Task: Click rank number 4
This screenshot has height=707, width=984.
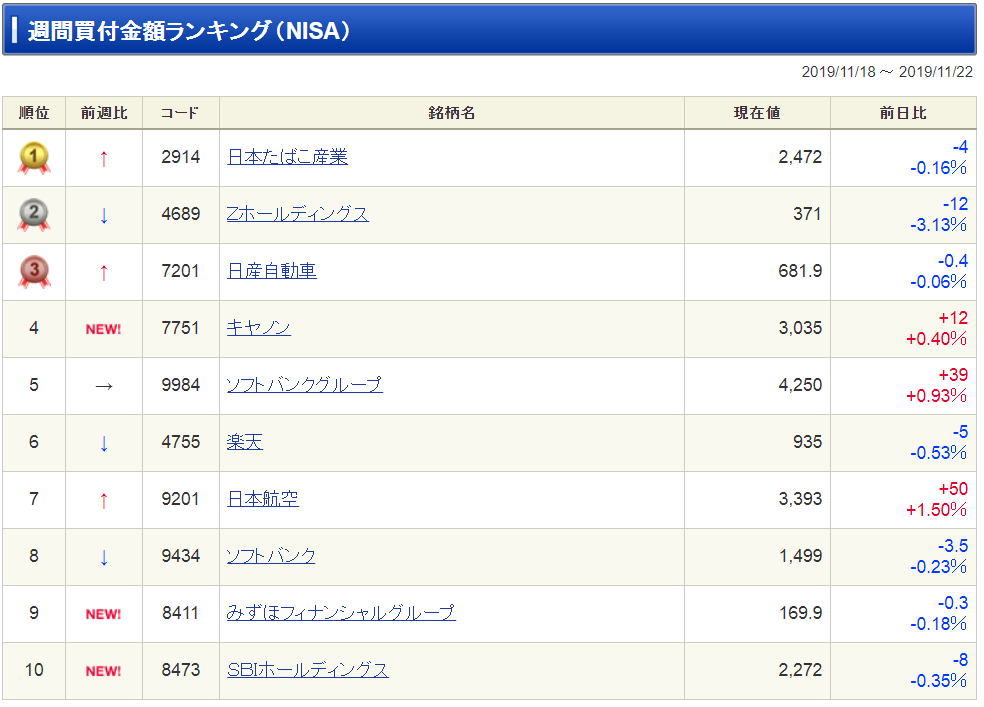Action: [34, 328]
